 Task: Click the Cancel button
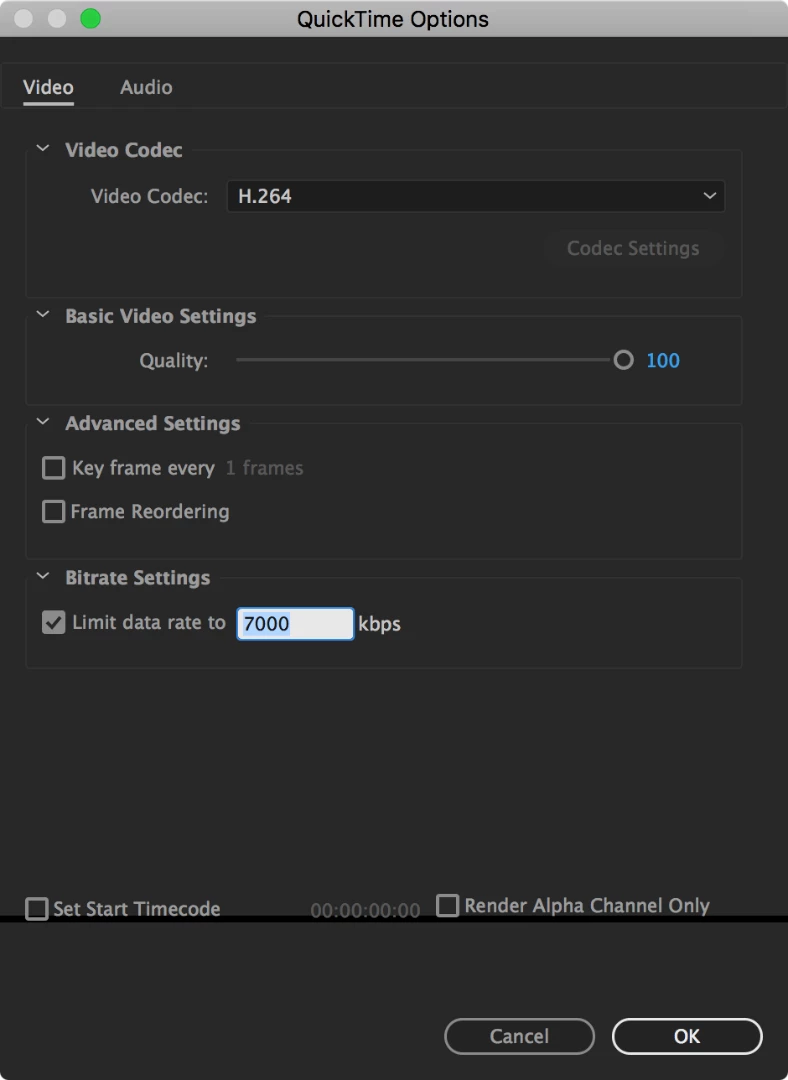coord(519,1037)
